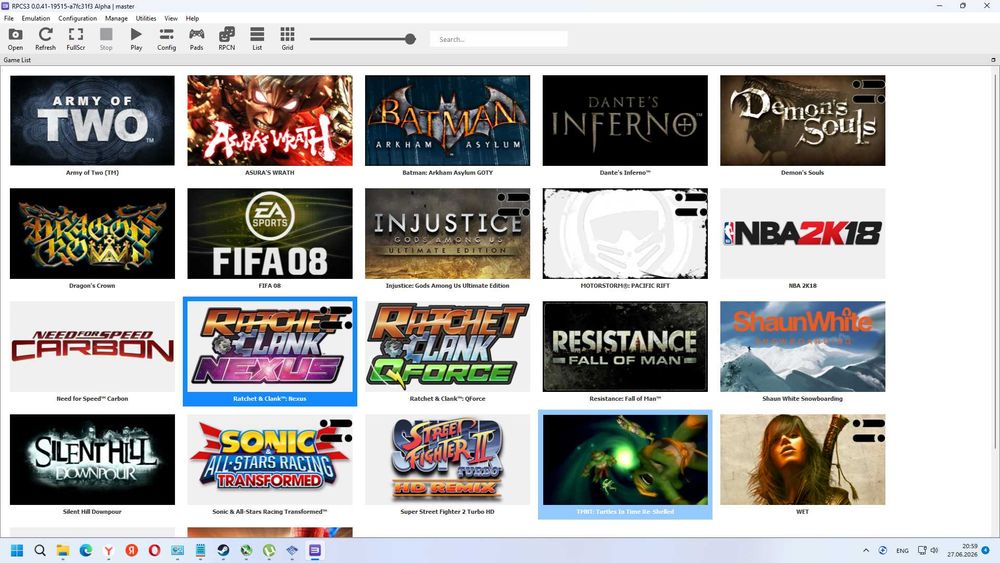This screenshot has height=563, width=1000.
Task: Select Resistance Fall of Man cover
Action: (x=625, y=346)
